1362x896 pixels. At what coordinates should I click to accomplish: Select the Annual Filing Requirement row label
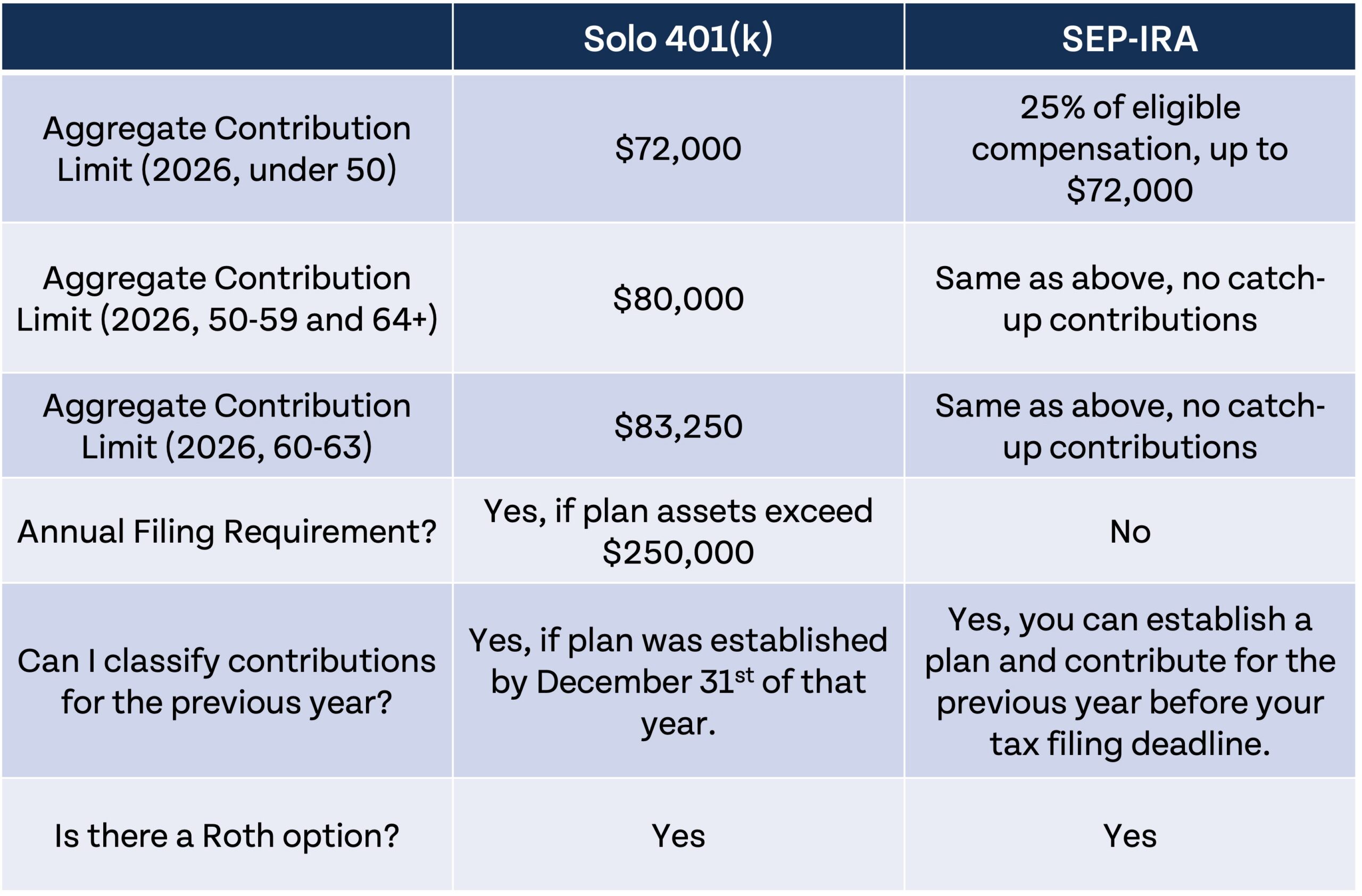(227, 532)
